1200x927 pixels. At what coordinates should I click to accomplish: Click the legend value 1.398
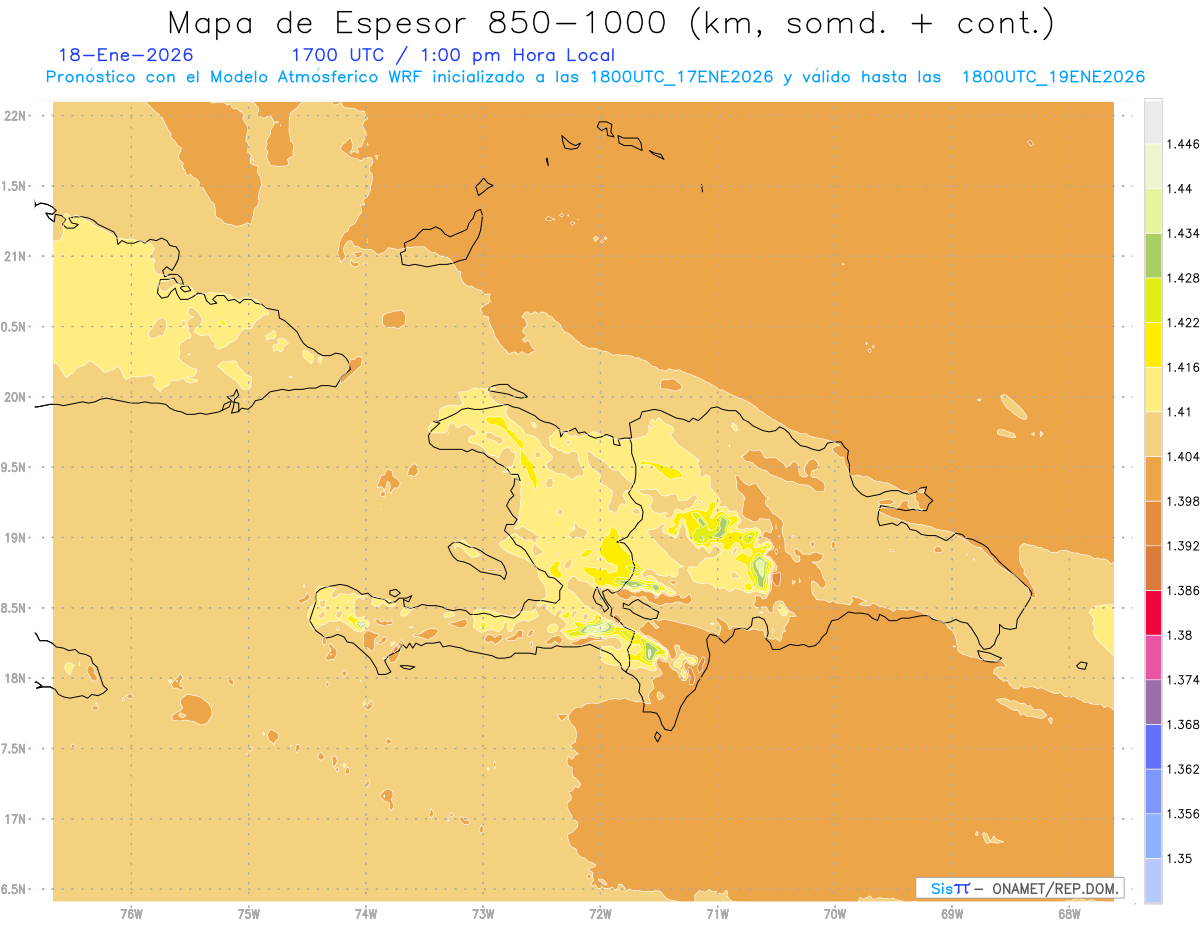click(x=1182, y=501)
